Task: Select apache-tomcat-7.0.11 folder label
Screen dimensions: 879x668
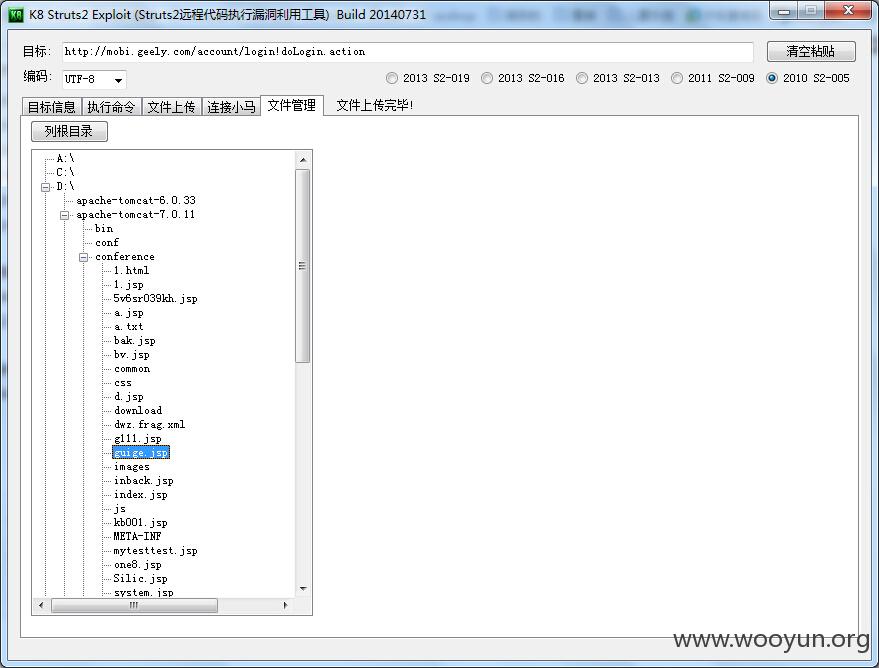Action: 136,215
